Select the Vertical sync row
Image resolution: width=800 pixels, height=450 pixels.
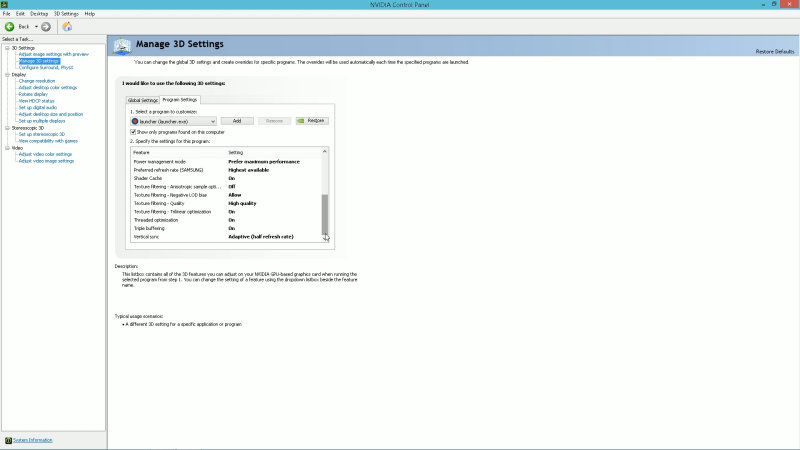(x=226, y=237)
